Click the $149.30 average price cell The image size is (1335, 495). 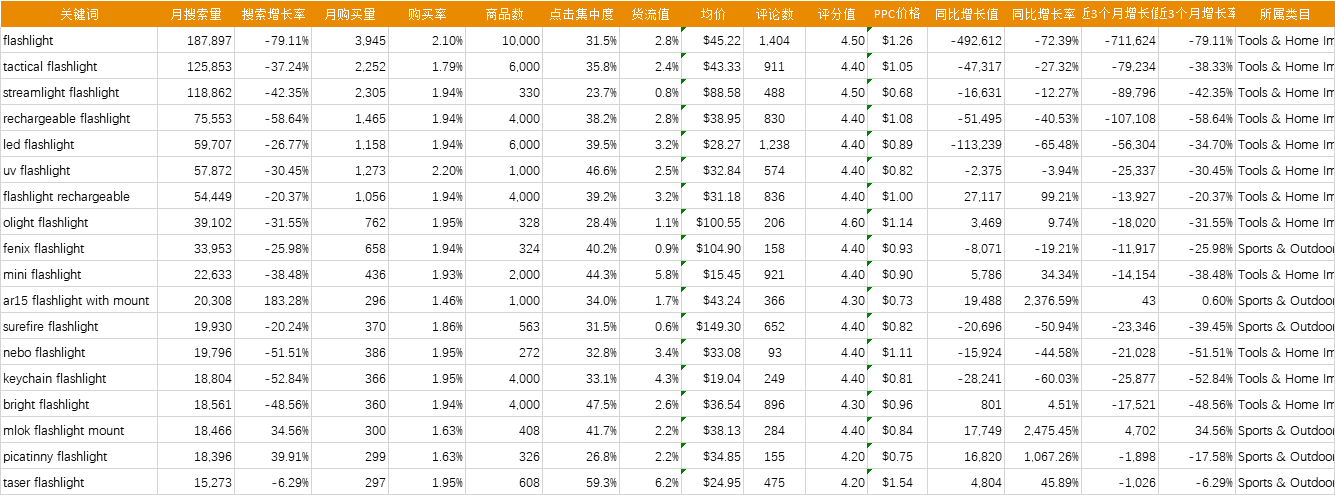click(x=713, y=327)
